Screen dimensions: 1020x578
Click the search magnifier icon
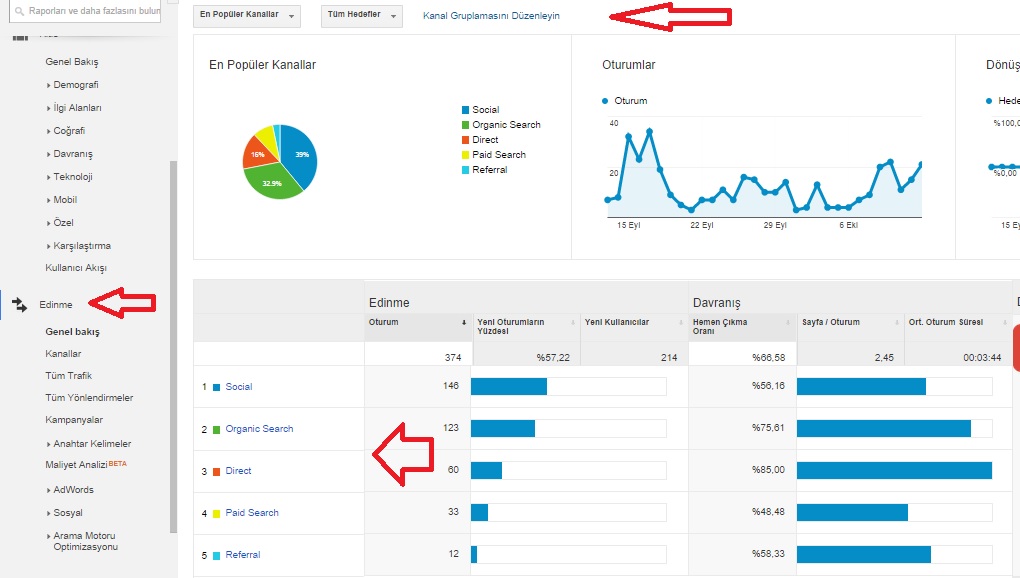(x=19, y=12)
